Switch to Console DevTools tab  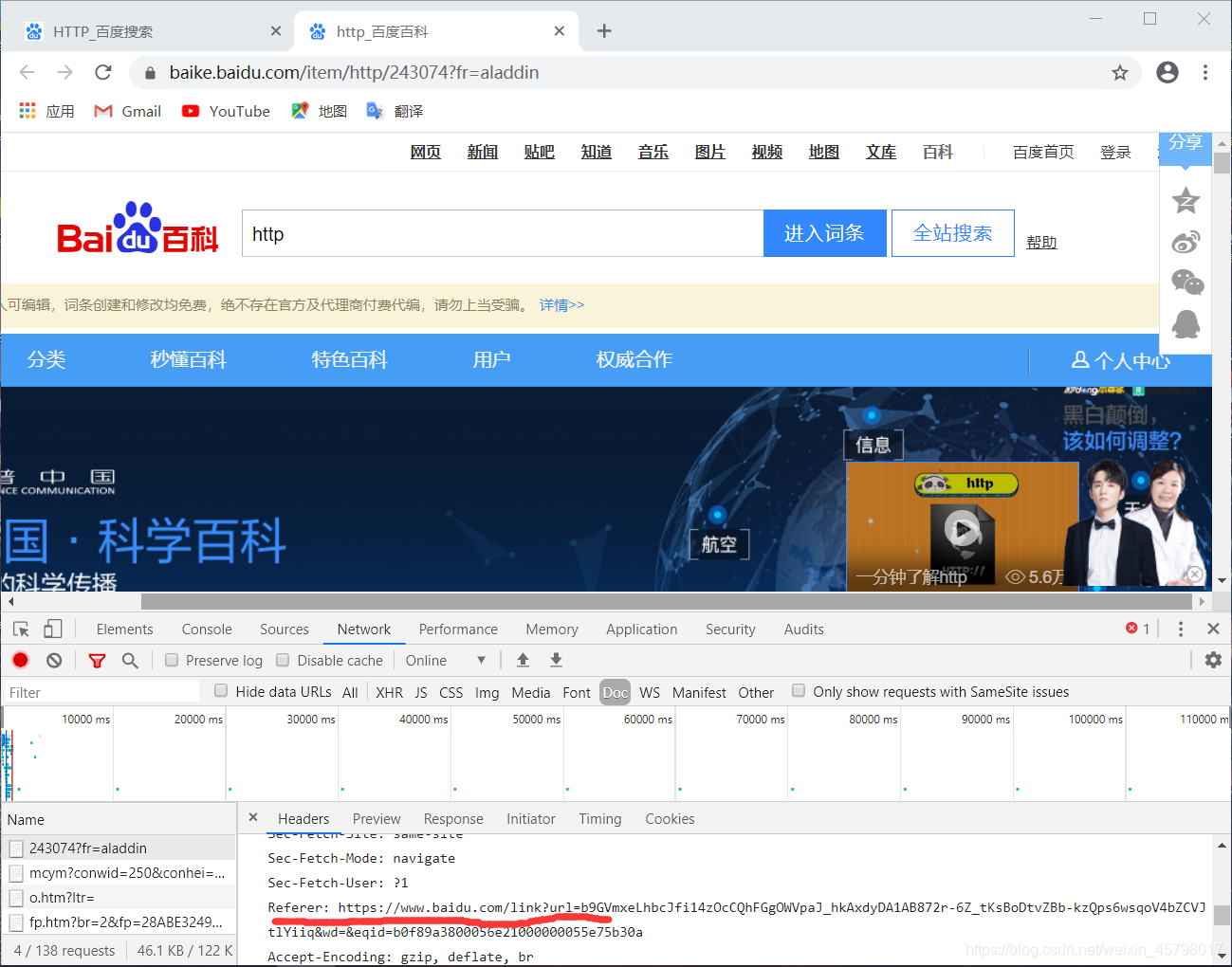point(207,629)
